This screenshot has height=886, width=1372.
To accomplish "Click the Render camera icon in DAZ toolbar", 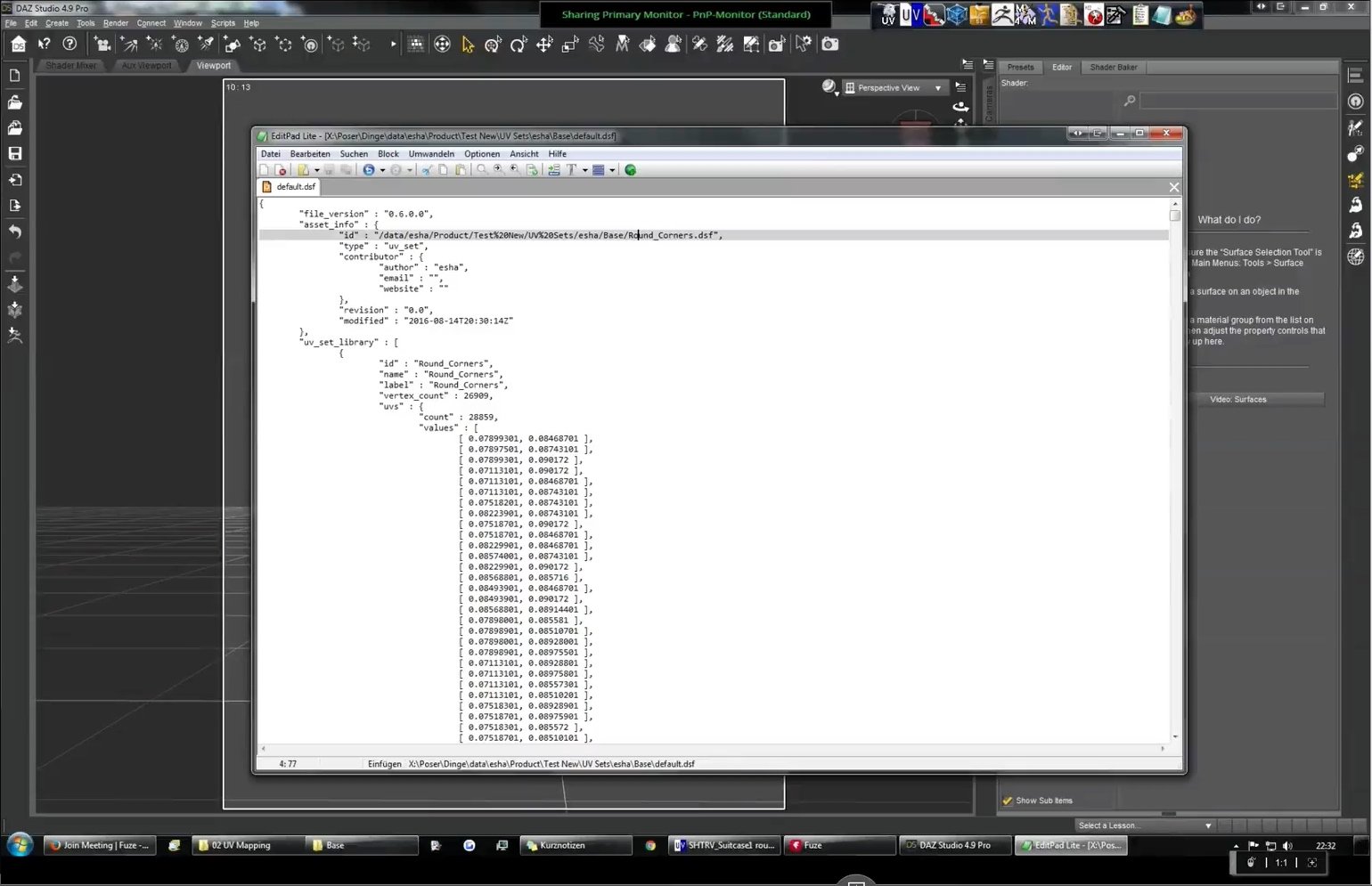I will click(x=829, y=44).
